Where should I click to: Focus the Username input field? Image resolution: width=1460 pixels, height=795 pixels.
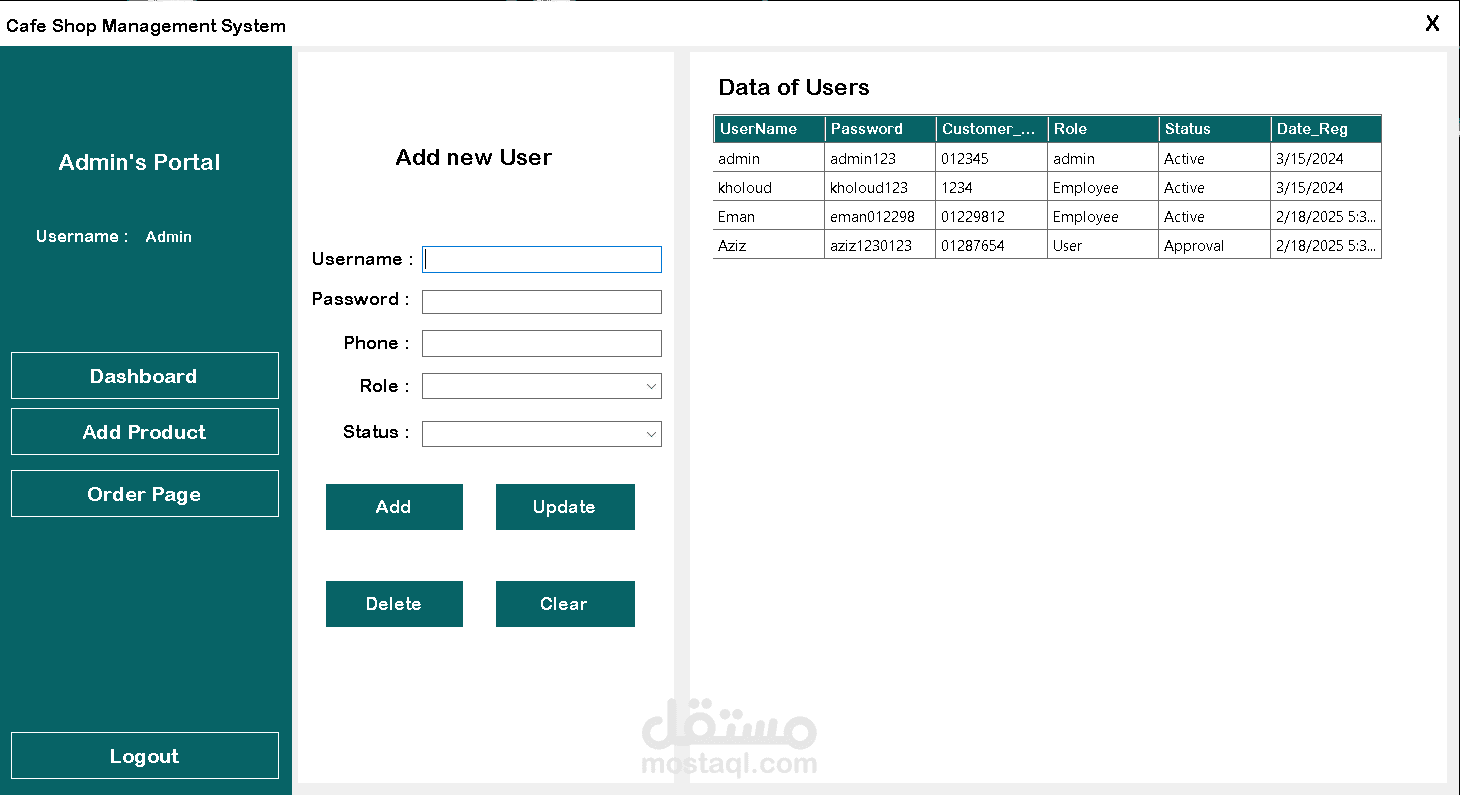tap(542, 259)
